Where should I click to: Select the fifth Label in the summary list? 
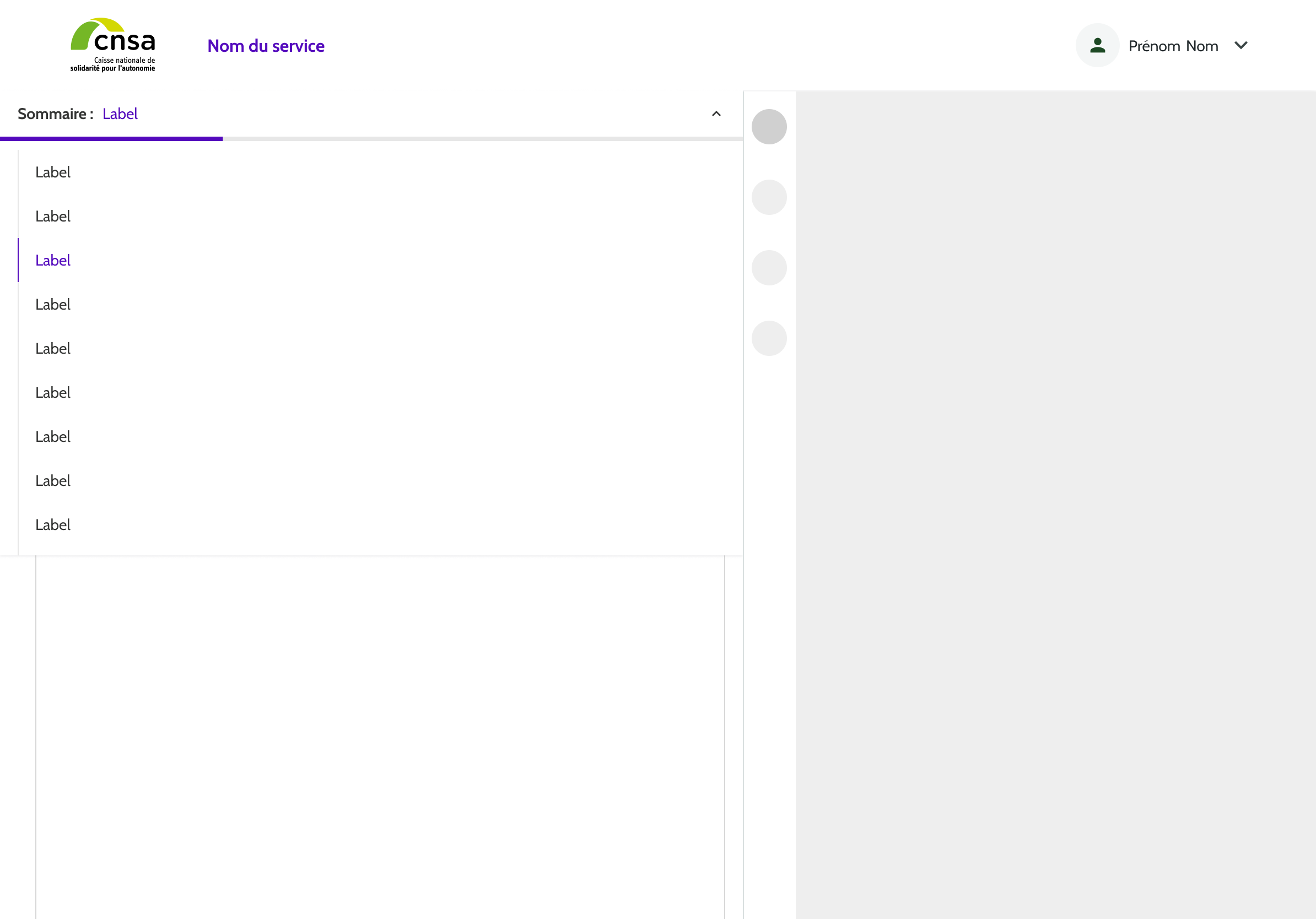point(53,349)
